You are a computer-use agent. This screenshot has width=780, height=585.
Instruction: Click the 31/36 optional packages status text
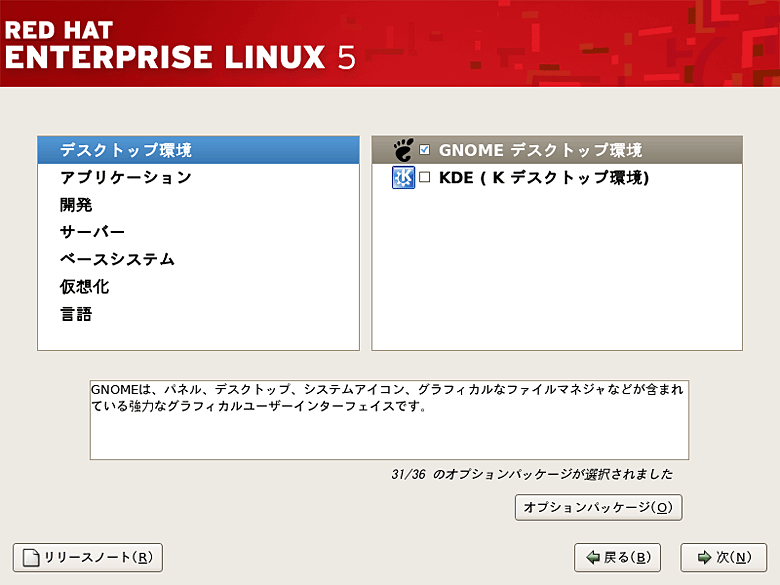point(531,474)
